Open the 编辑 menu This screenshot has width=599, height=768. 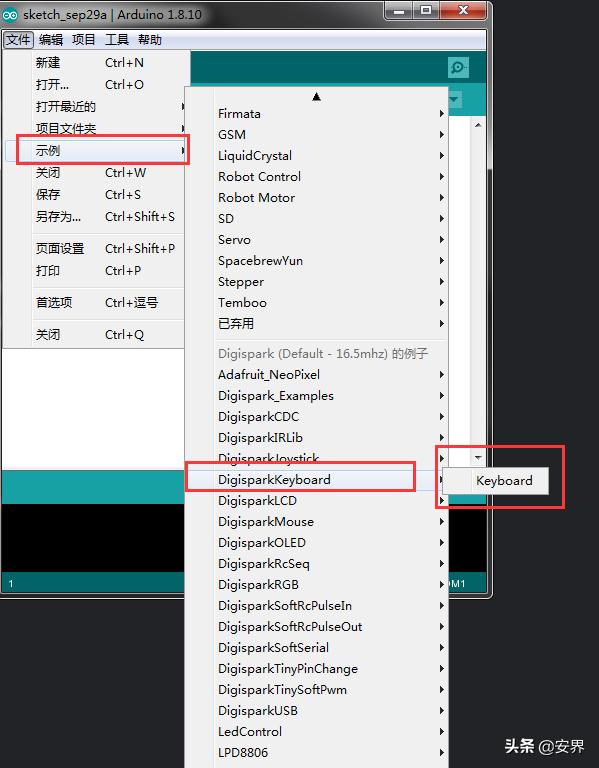[50, 39]
